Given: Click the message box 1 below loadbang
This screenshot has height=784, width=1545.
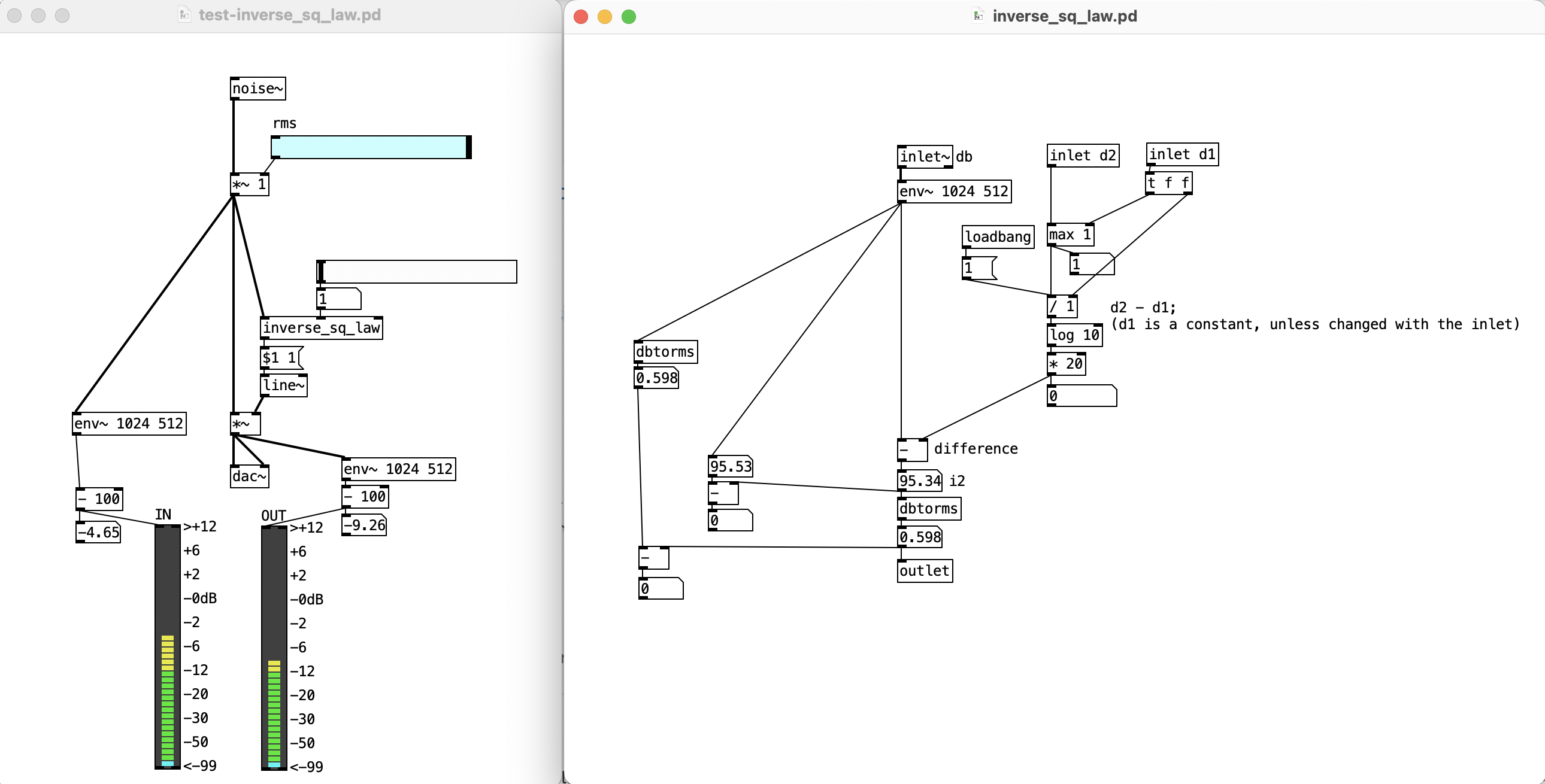Looking at the screenshot, I should [x=980, y=268].
